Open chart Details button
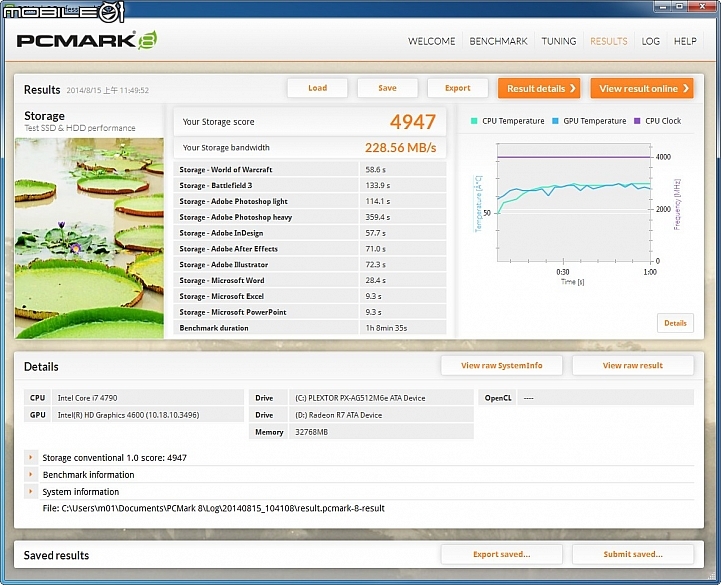 (x=675, y=323)
